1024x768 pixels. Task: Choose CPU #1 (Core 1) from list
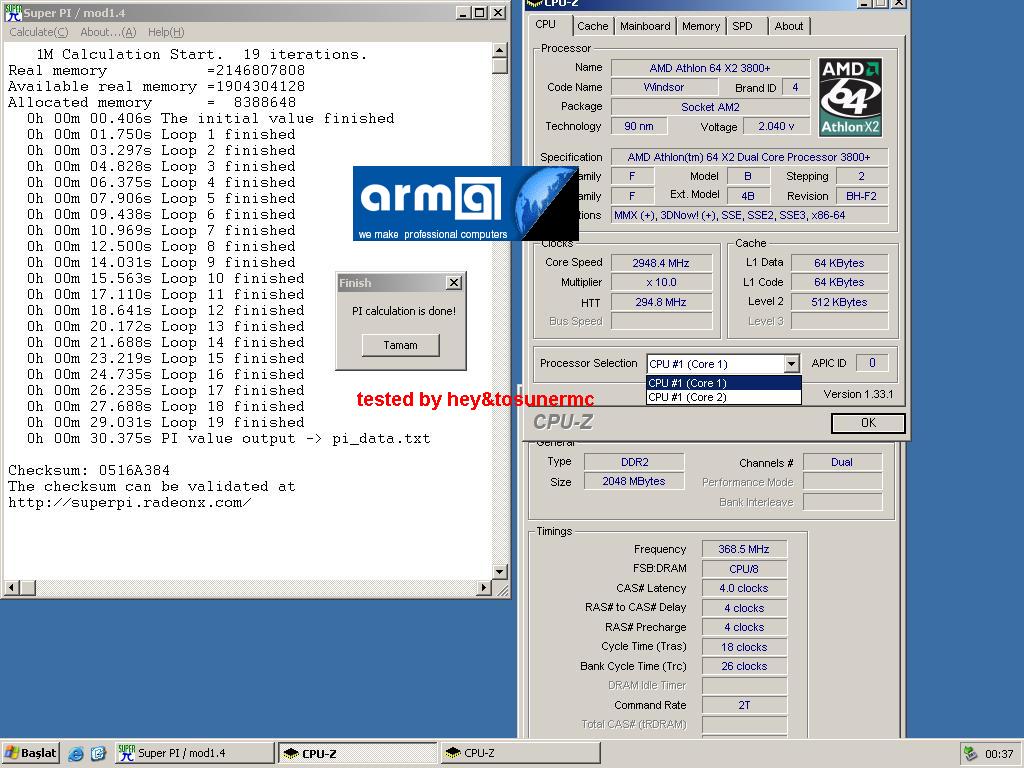(724, 383)
